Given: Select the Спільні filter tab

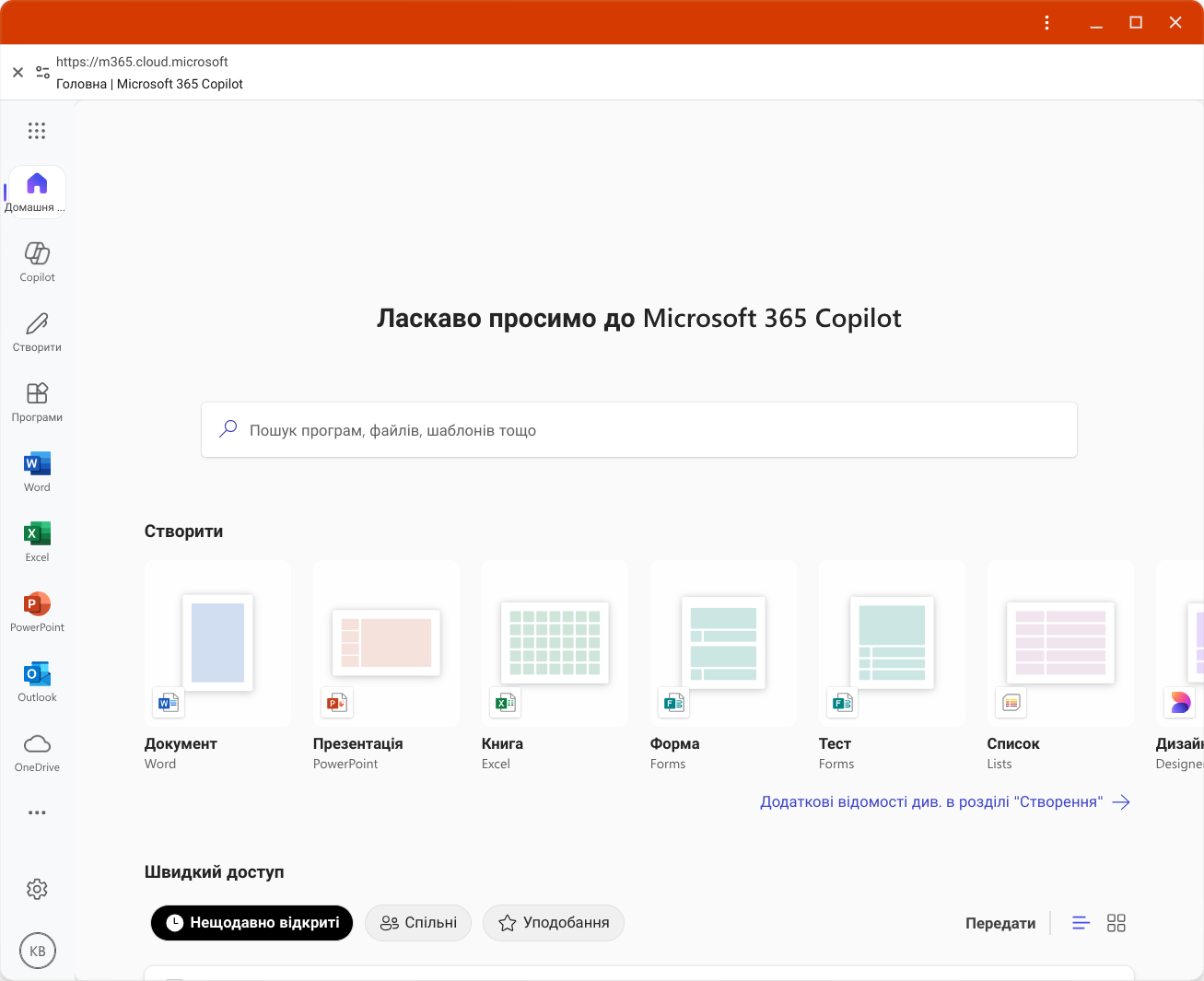Looking at the screenshot, I should (x=418, y=923).
